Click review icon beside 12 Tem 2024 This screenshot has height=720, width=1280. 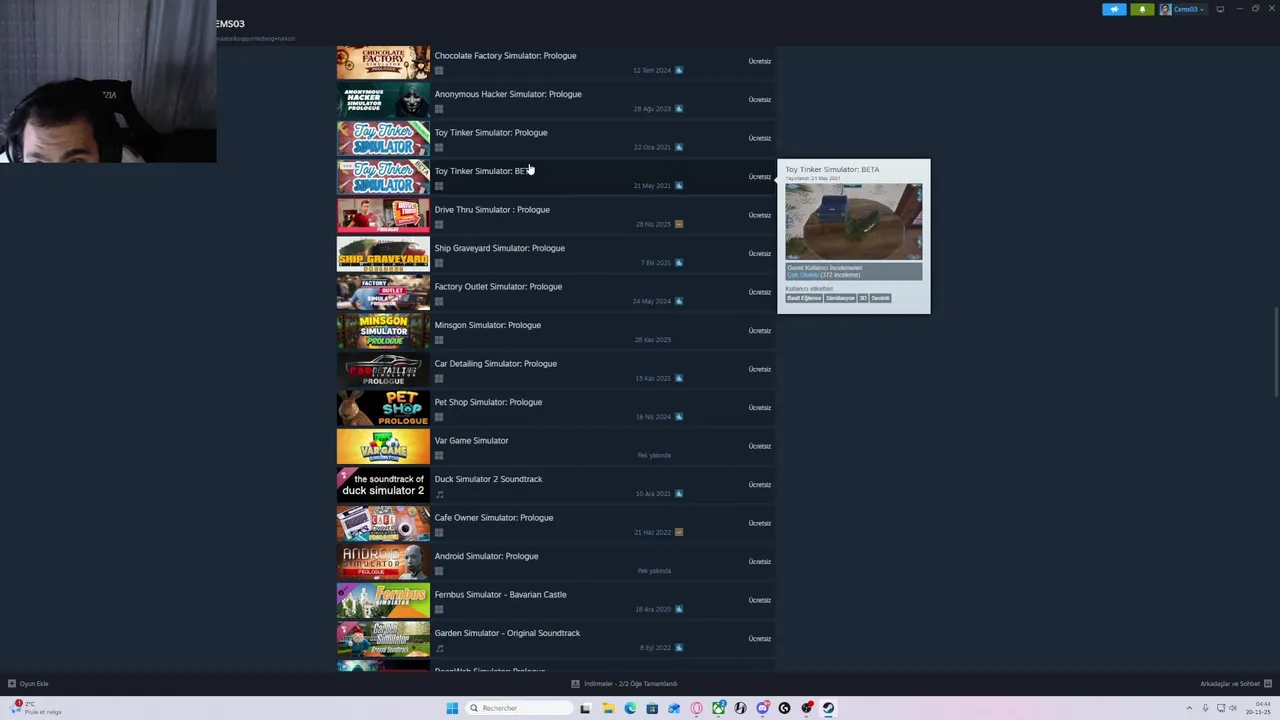pyautogui.click(x=679, y=71)
